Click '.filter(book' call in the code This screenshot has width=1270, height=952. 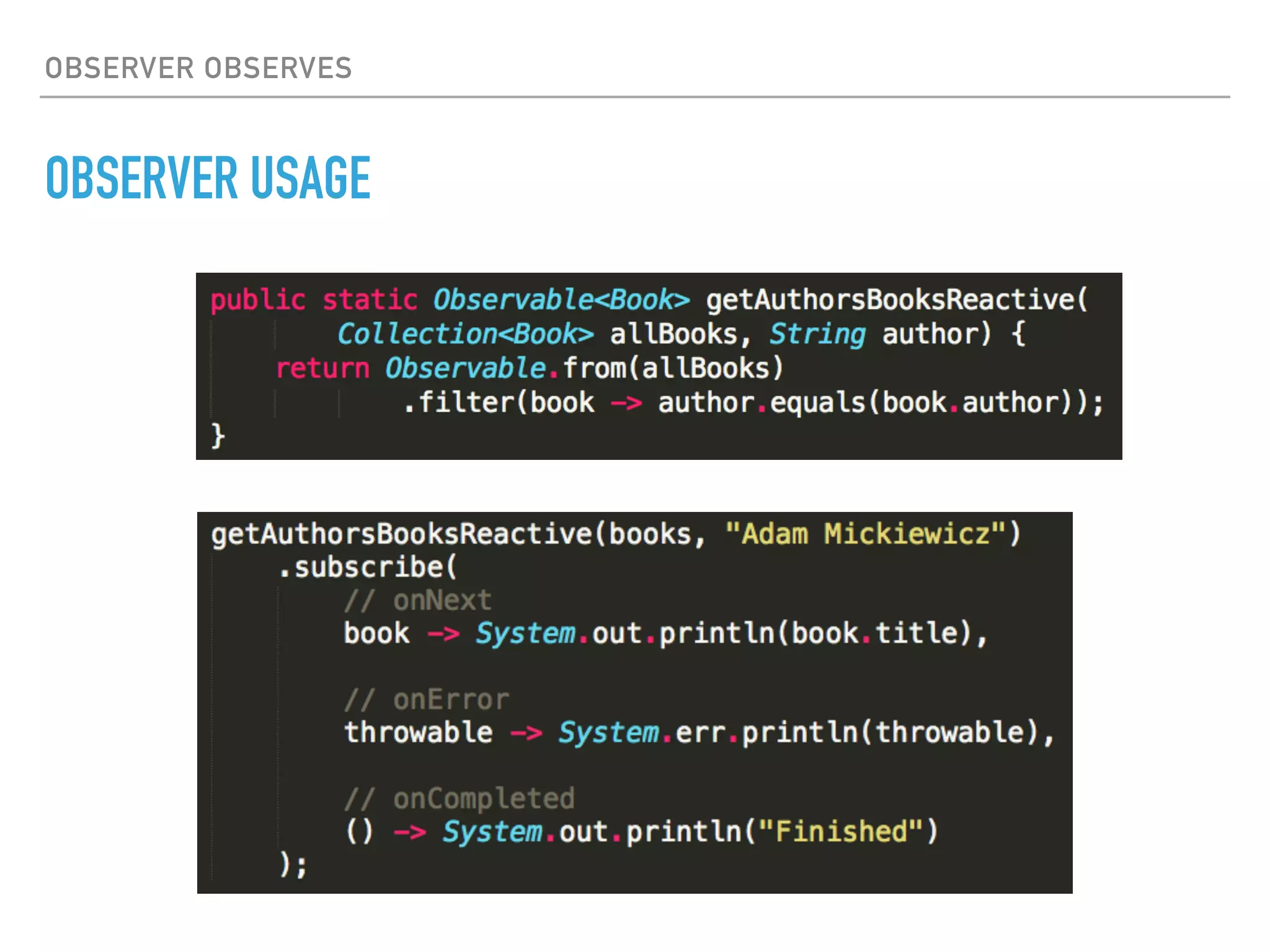(499, 403)
